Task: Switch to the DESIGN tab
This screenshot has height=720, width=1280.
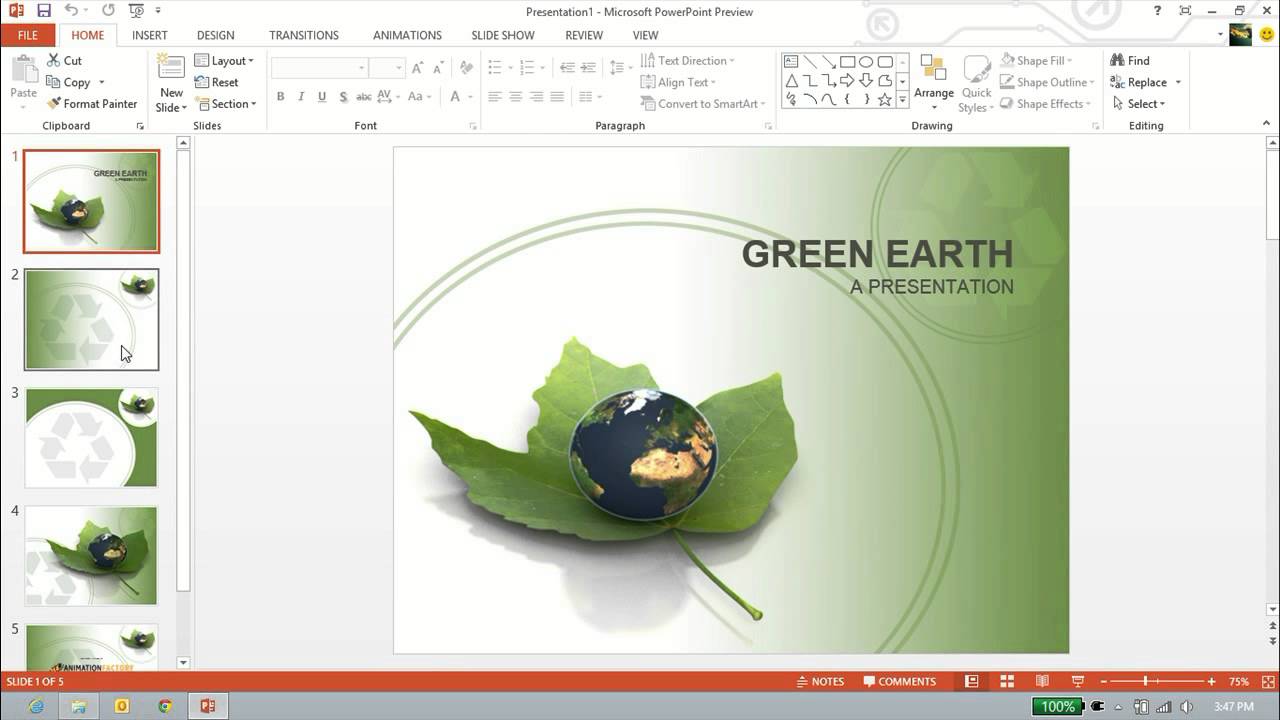Action: tap(216, 35)
